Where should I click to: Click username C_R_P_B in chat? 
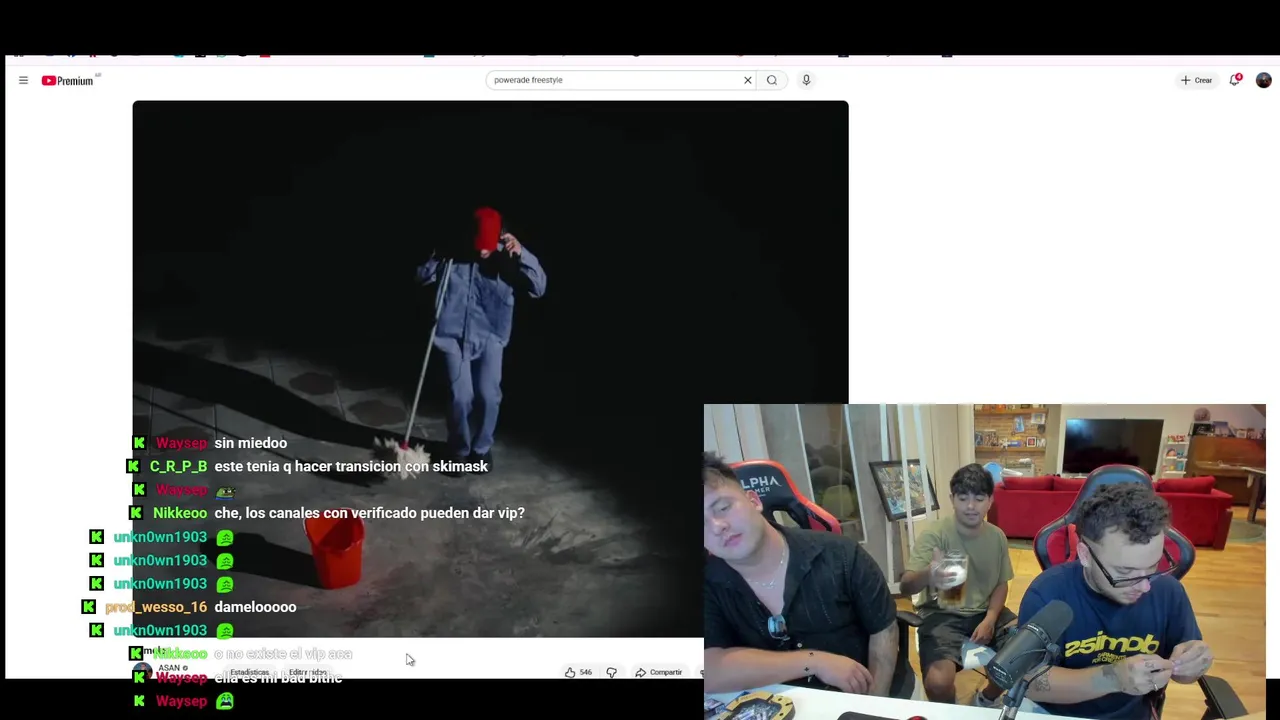pos(178,466)
